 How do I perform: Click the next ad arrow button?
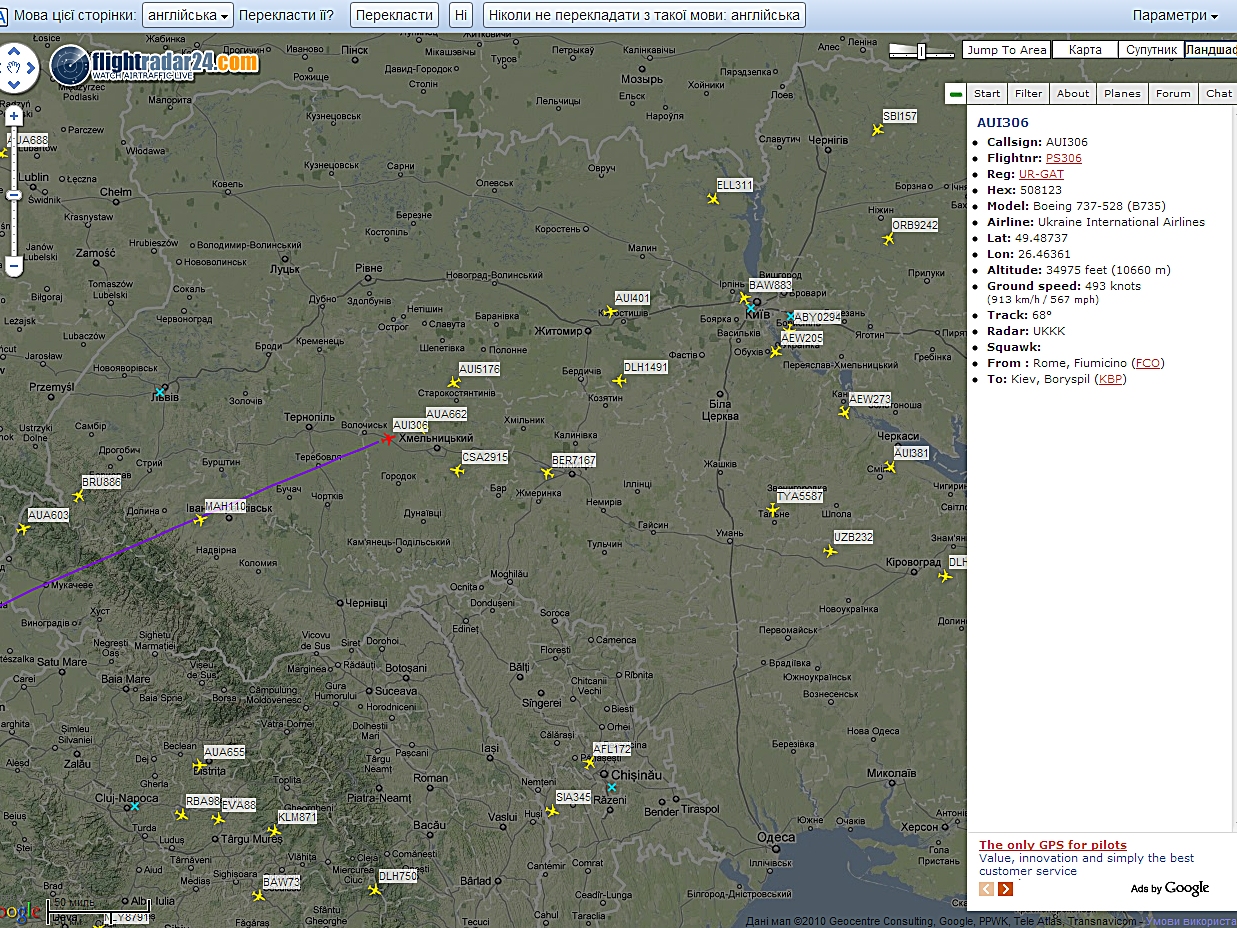click(x=1005, y=889)
